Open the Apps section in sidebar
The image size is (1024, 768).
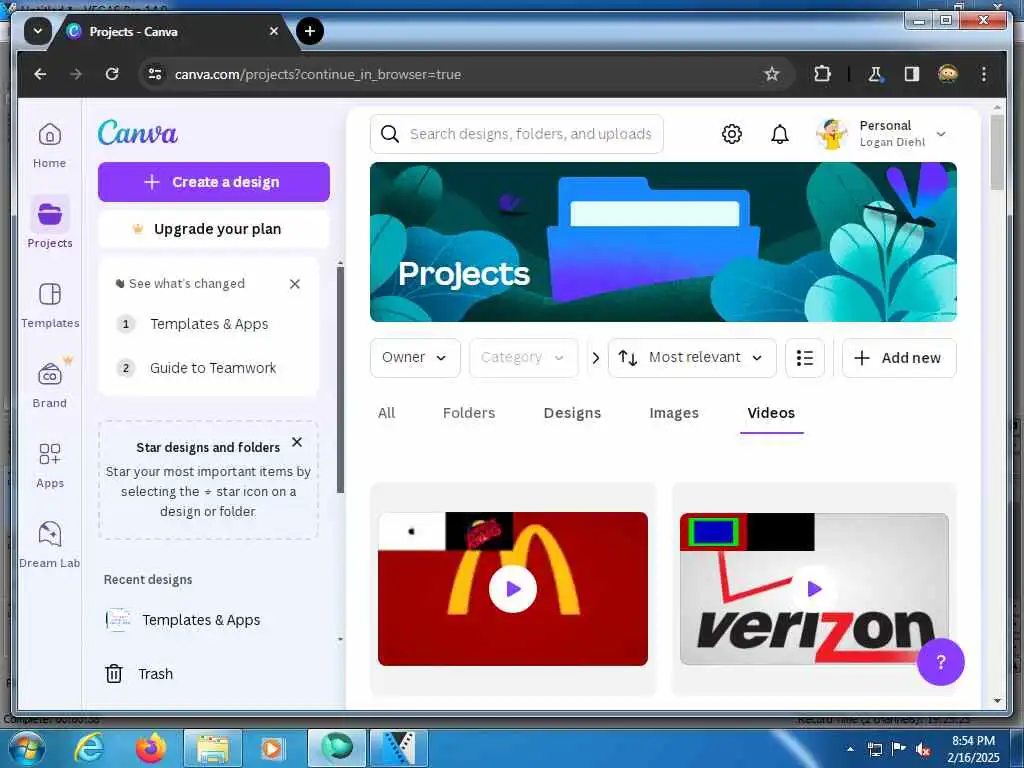[x=50, y=465]
